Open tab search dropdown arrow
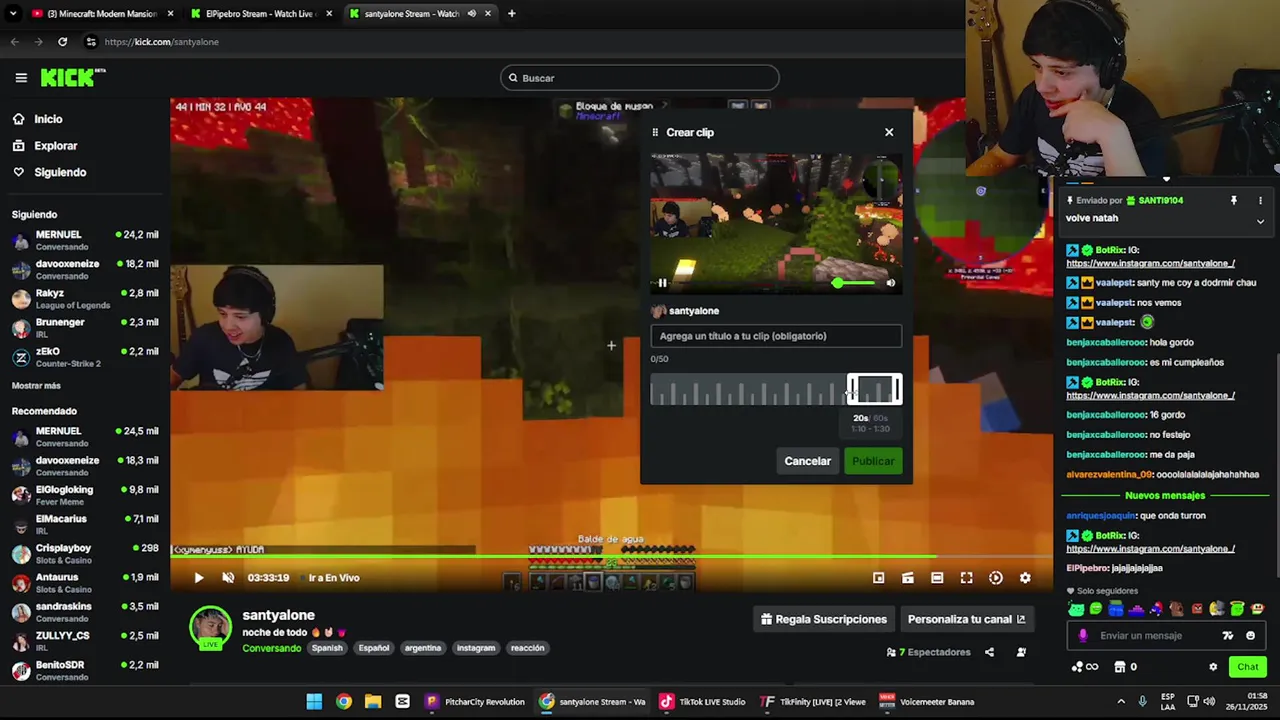This screenshot has width=1280, height=720. pyautogui.click(x=12, y=14)
